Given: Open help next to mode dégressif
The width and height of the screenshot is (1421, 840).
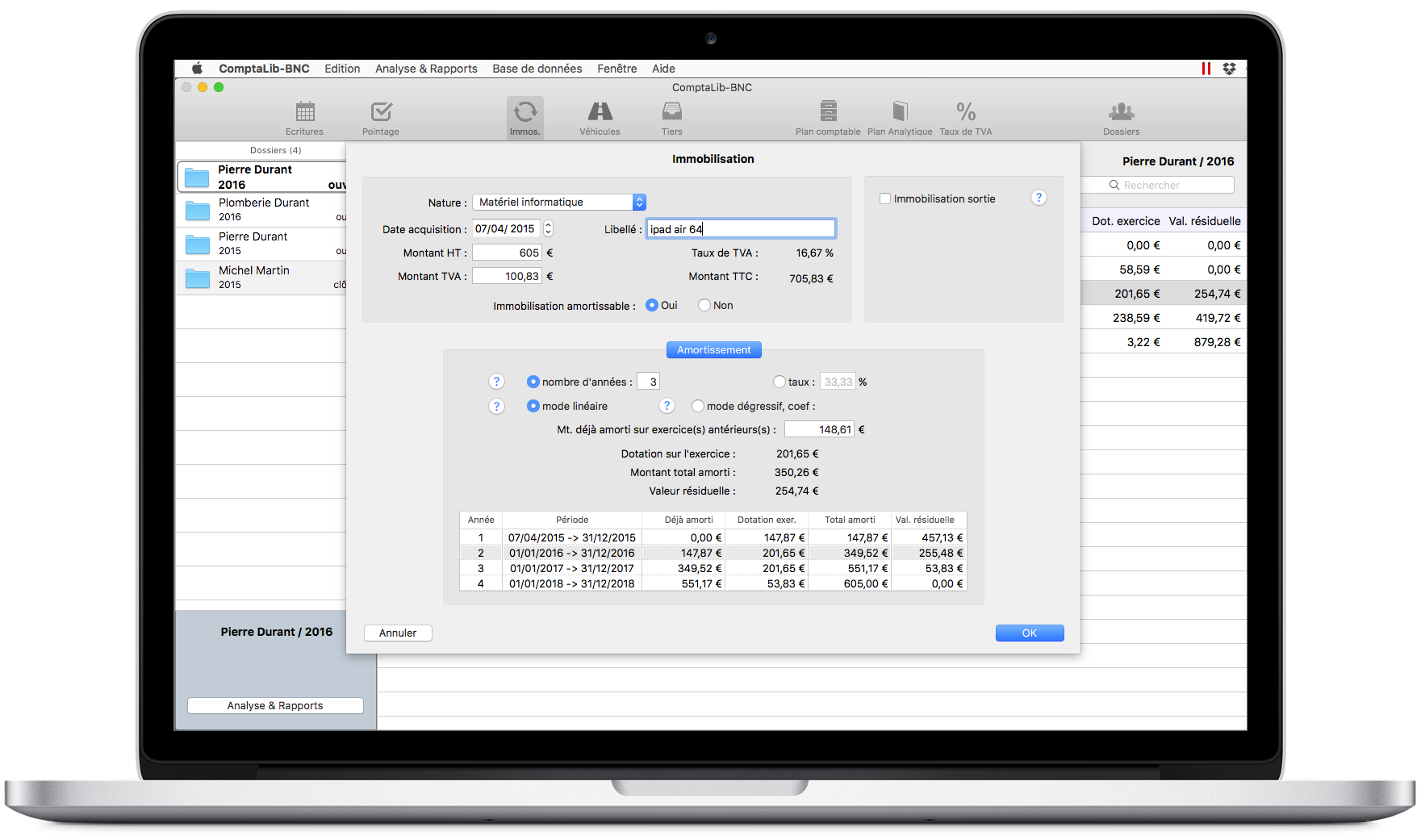Looking at the screenshot, I should coord(667,406).
